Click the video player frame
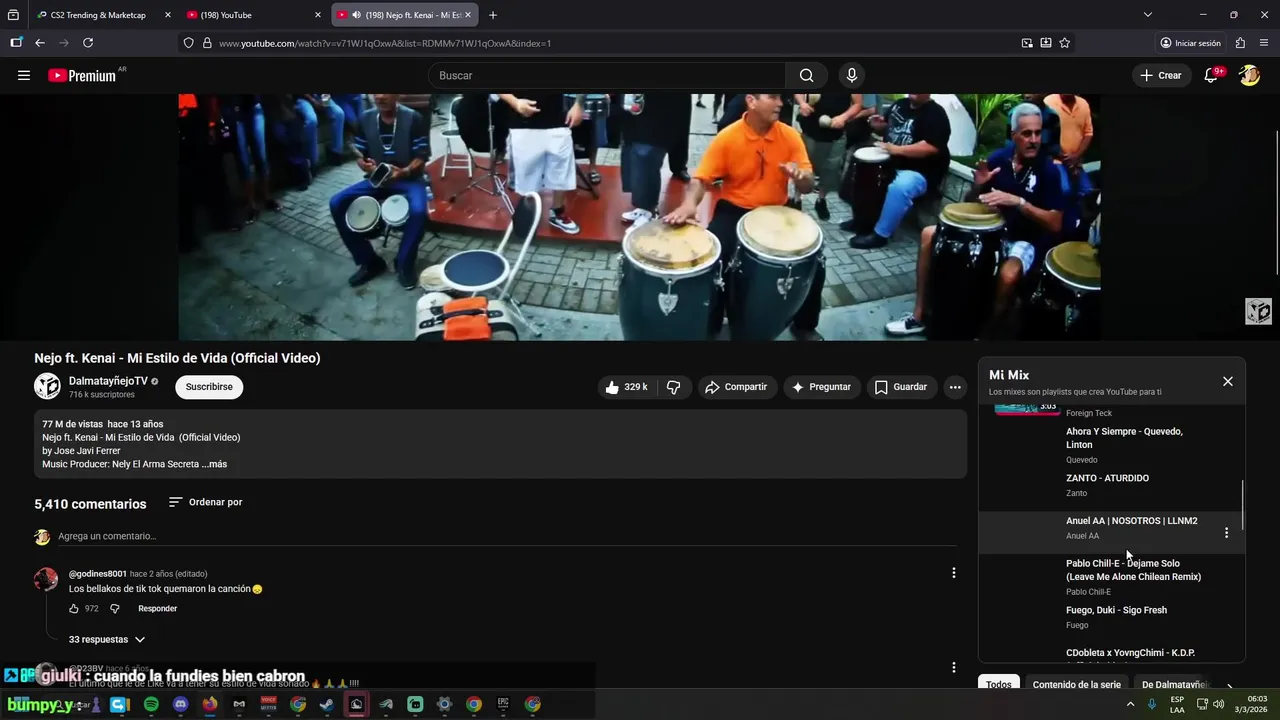The width and height of the screenshot is (1280, 720). (x=639, y=217)
